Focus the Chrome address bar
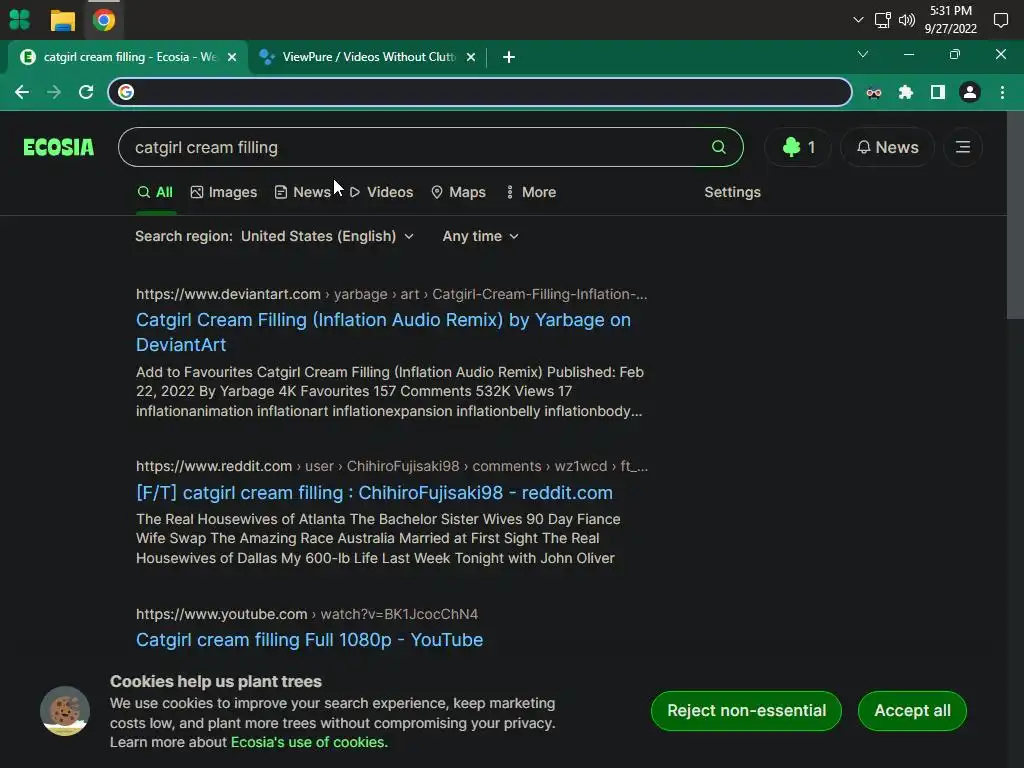Image resolution: width=1024 pixels, height=768 pixels. (480, 92)
